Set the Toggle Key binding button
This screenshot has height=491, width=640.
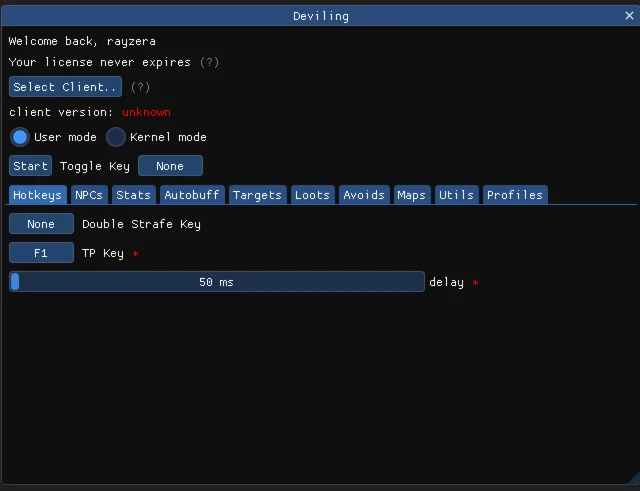tap(170, 166)
